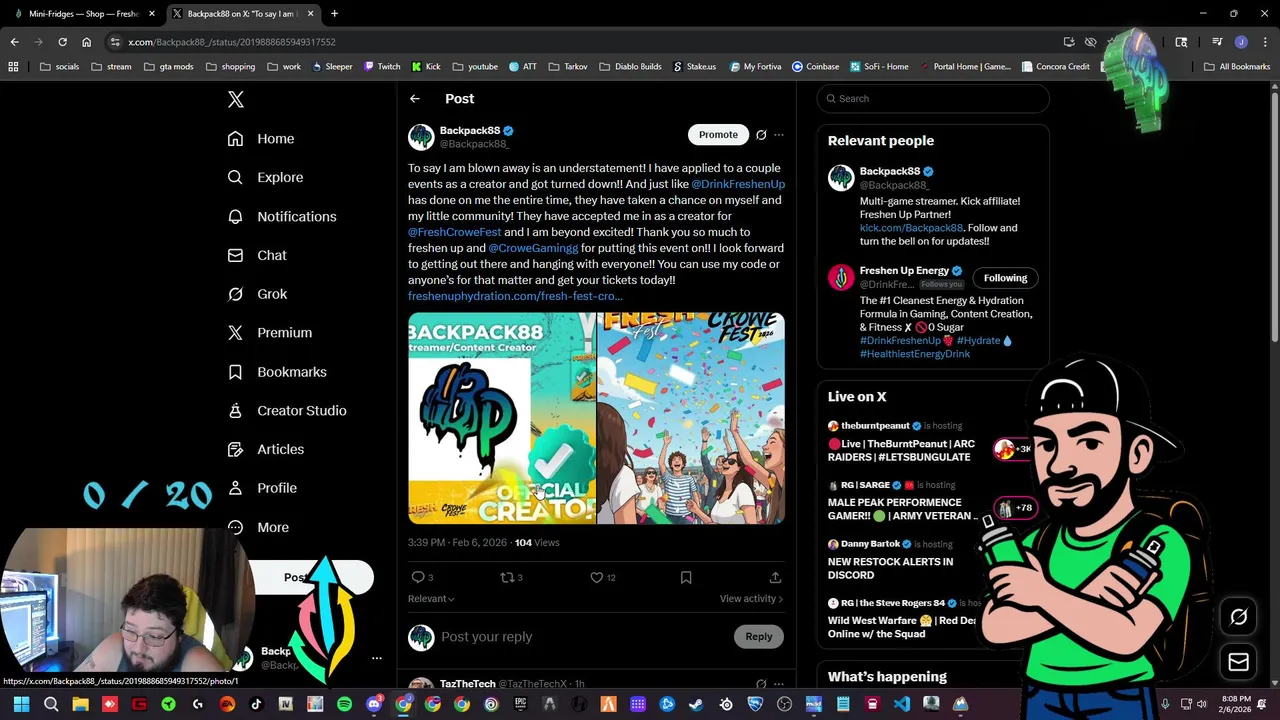Reload the page in the browser
Image resolution: width=1280 pixels, height=720 pixels.
[62, 42]
